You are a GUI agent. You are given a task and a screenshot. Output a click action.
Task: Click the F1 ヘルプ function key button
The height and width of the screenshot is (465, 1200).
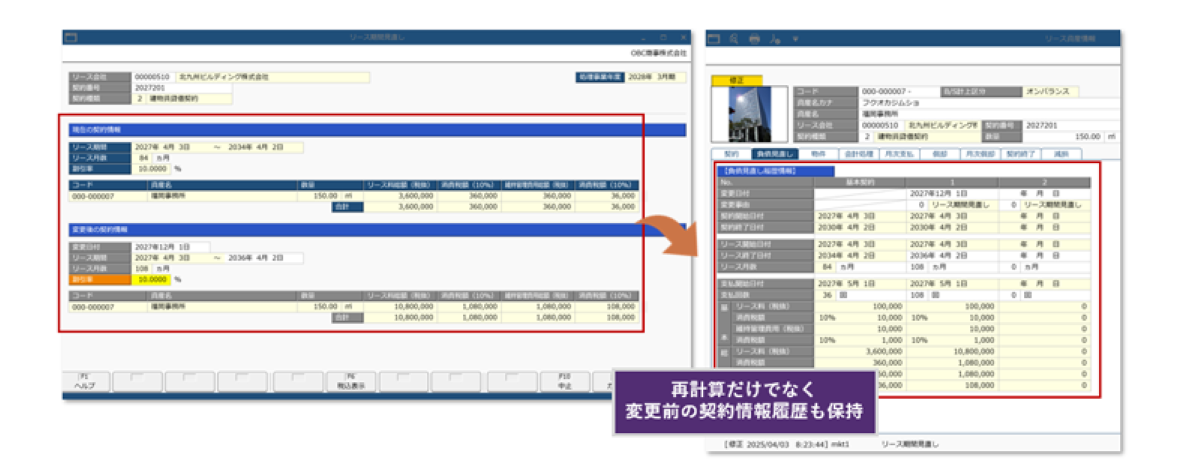pyautogui.click(x=84, y=381)
